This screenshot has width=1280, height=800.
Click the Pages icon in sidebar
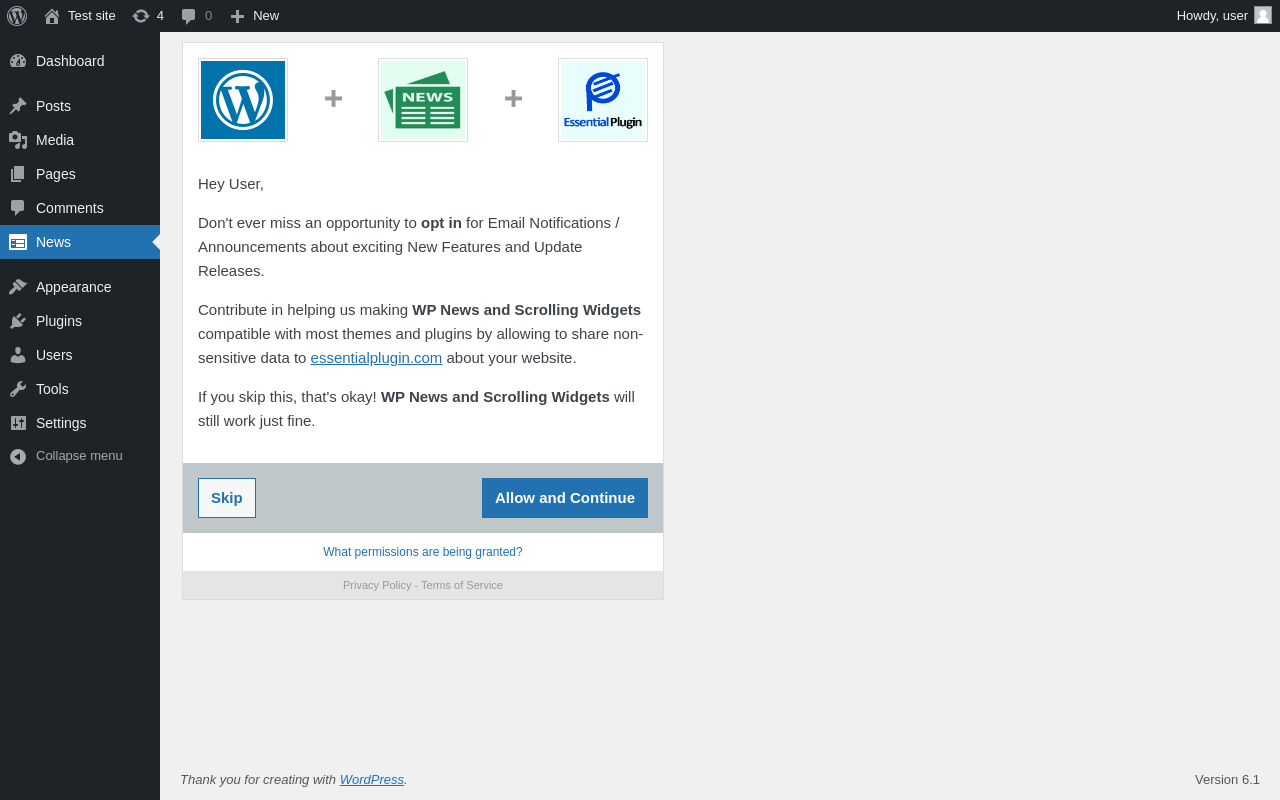[x=18, y=174]
